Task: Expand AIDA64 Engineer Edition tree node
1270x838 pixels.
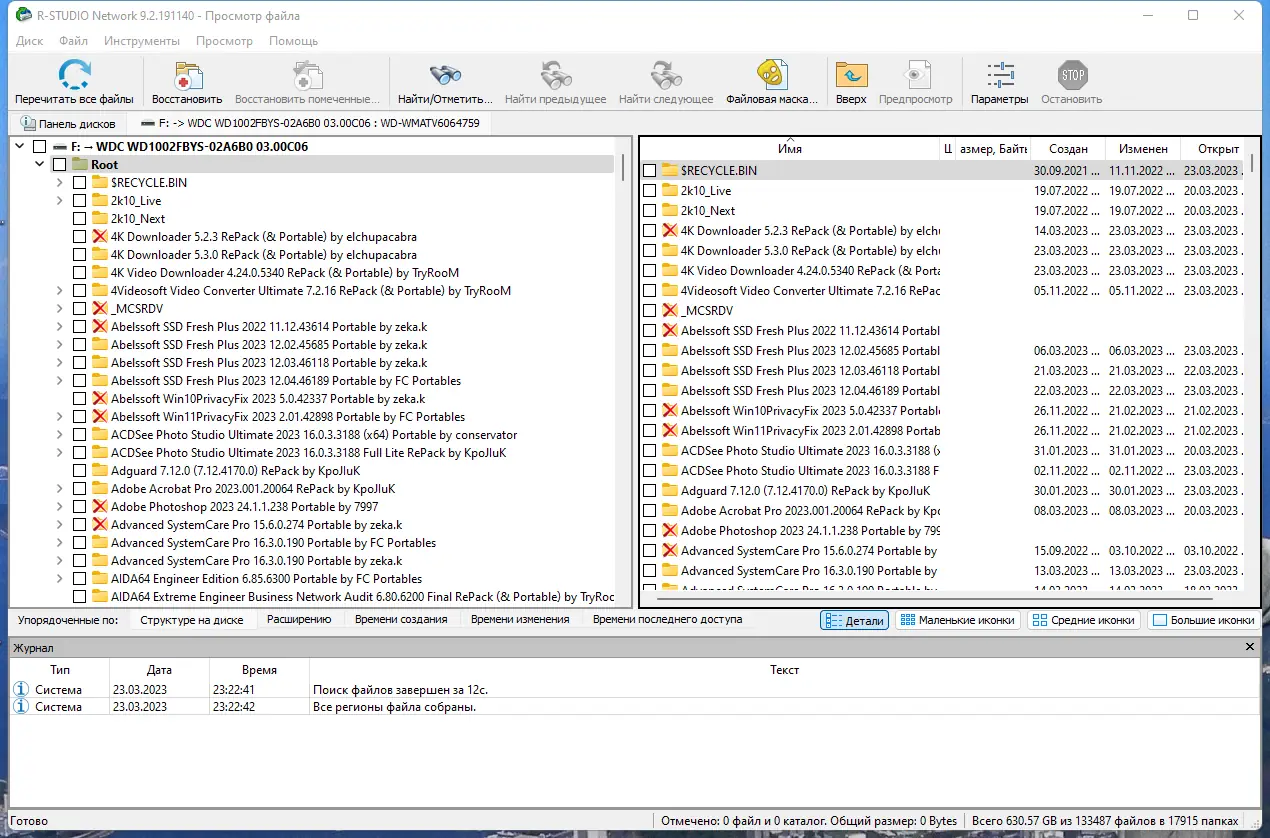Action: point(60,579)
